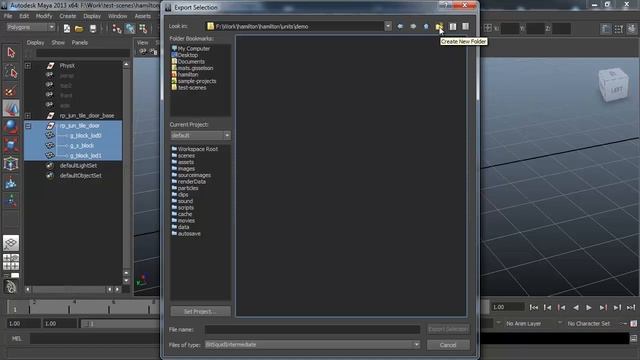
Task: Activate the Select tool arrow
Action: [11, 53]
